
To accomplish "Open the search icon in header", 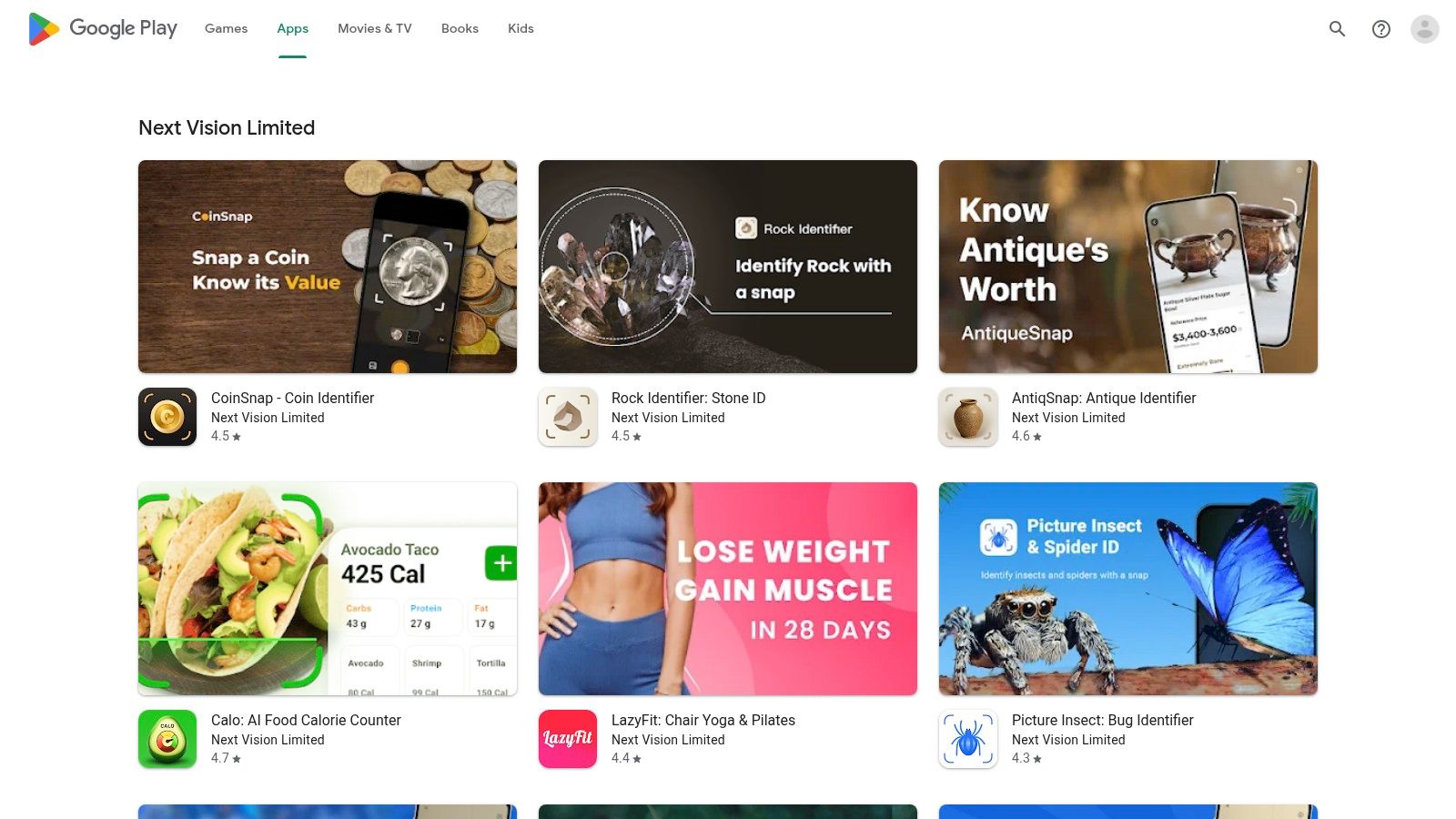I will (1337, 29).
